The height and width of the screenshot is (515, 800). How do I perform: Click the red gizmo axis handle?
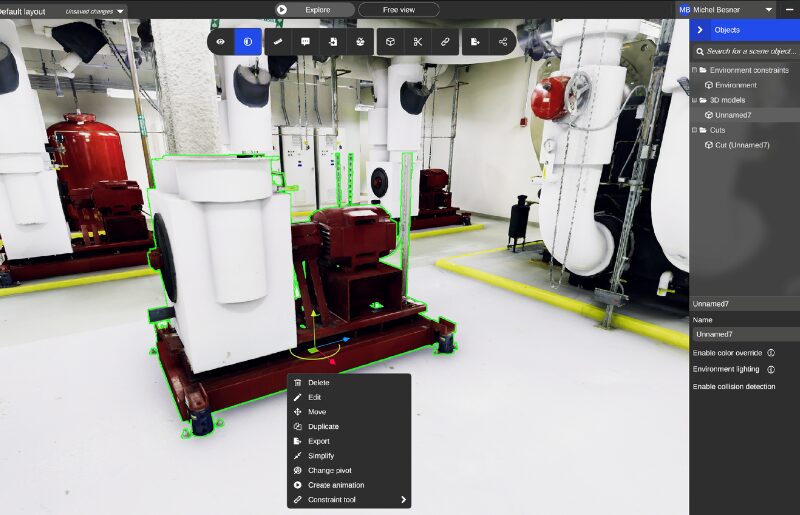click(x=332, y=361)
